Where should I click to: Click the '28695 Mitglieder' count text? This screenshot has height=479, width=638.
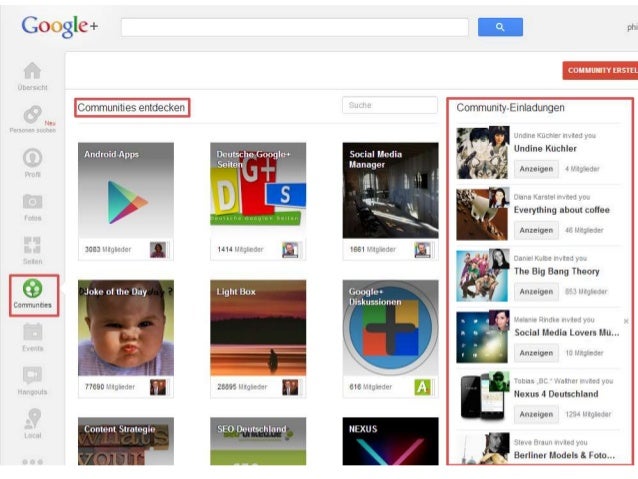pyautogui.click(x=242, y=387)
